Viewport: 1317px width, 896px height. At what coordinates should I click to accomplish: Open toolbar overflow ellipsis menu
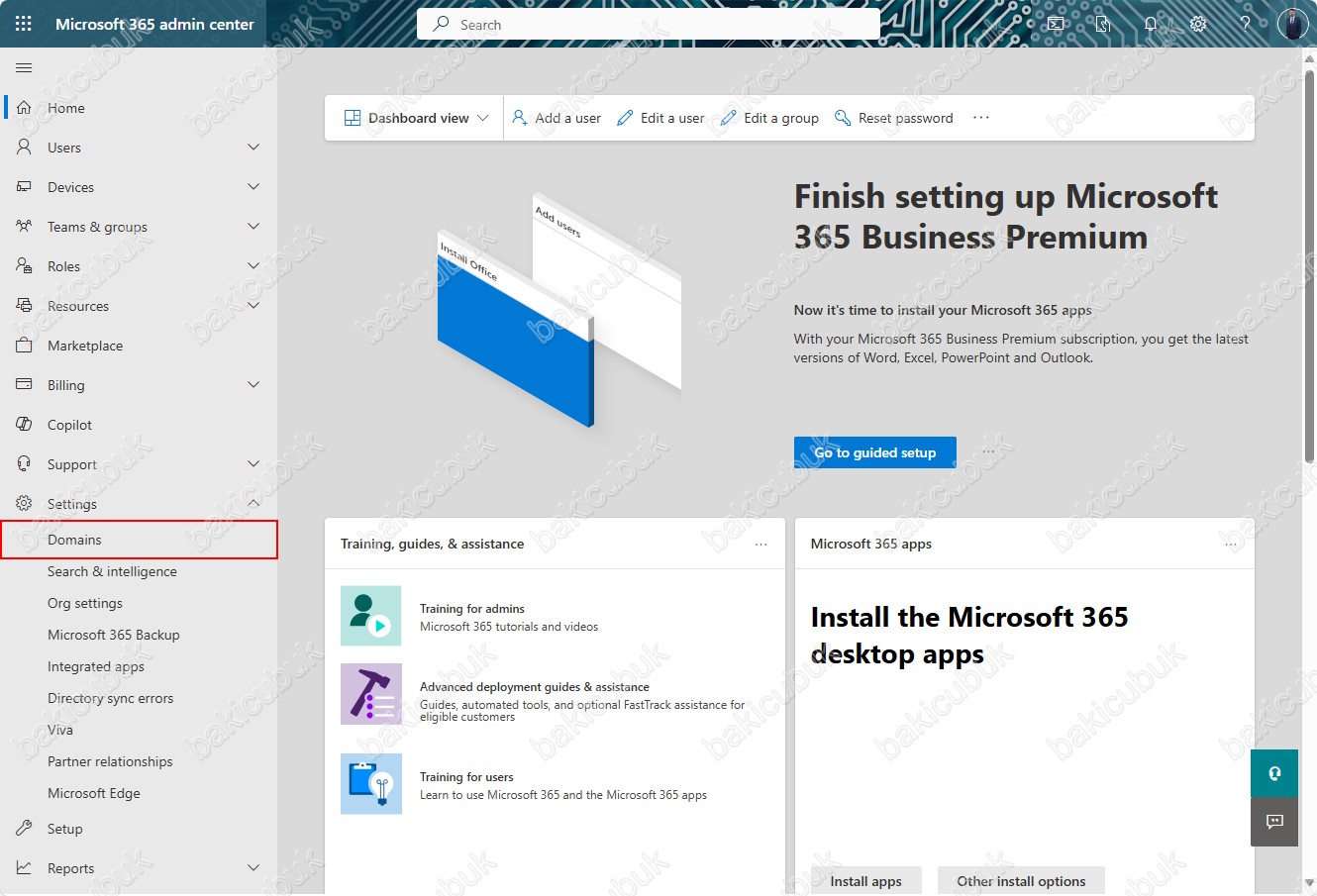[x=981, y=118]
